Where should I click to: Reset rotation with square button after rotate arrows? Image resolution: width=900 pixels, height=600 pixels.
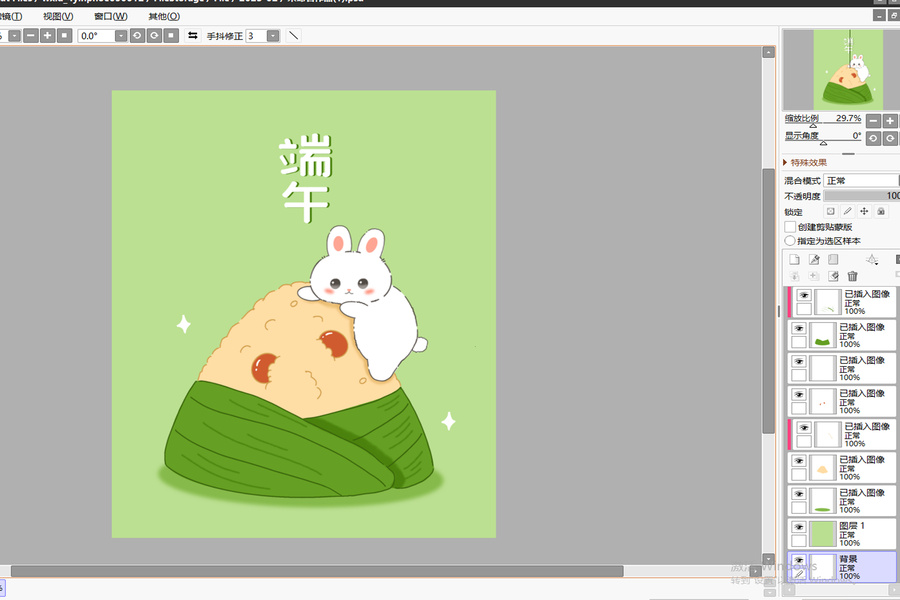click(x=171, y=36)
